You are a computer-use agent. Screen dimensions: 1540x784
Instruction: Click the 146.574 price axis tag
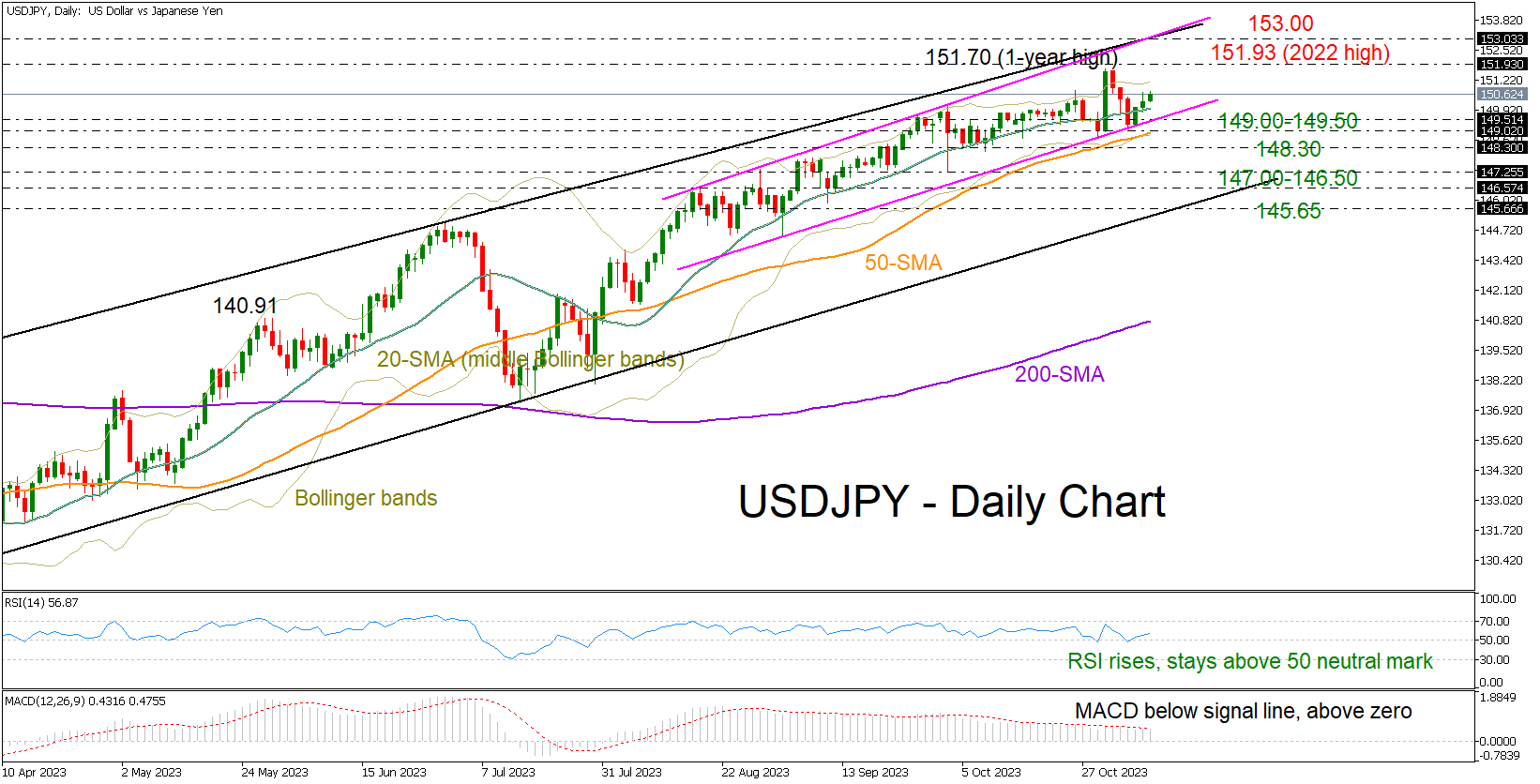(x=1502, y=188)
